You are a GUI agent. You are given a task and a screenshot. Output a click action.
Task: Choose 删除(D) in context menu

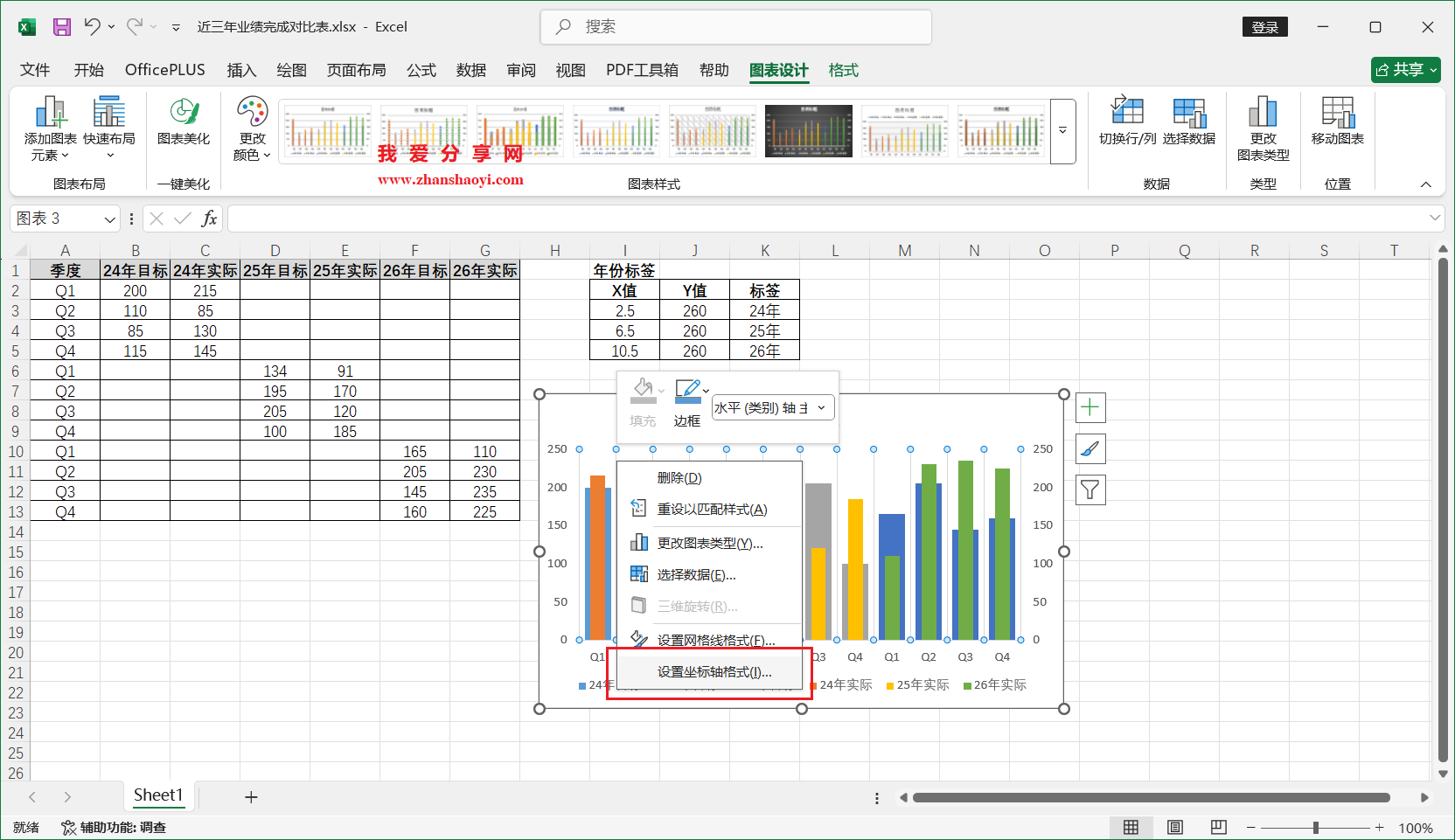pos(709,478)
